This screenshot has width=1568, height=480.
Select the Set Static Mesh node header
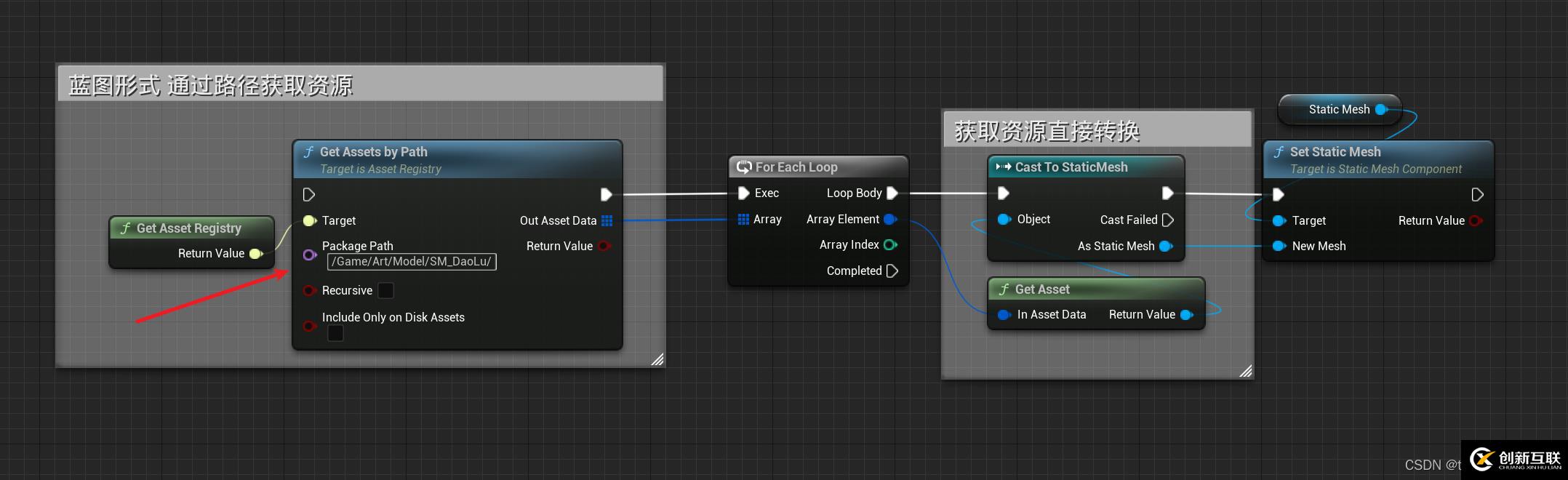click(1378, 159)
